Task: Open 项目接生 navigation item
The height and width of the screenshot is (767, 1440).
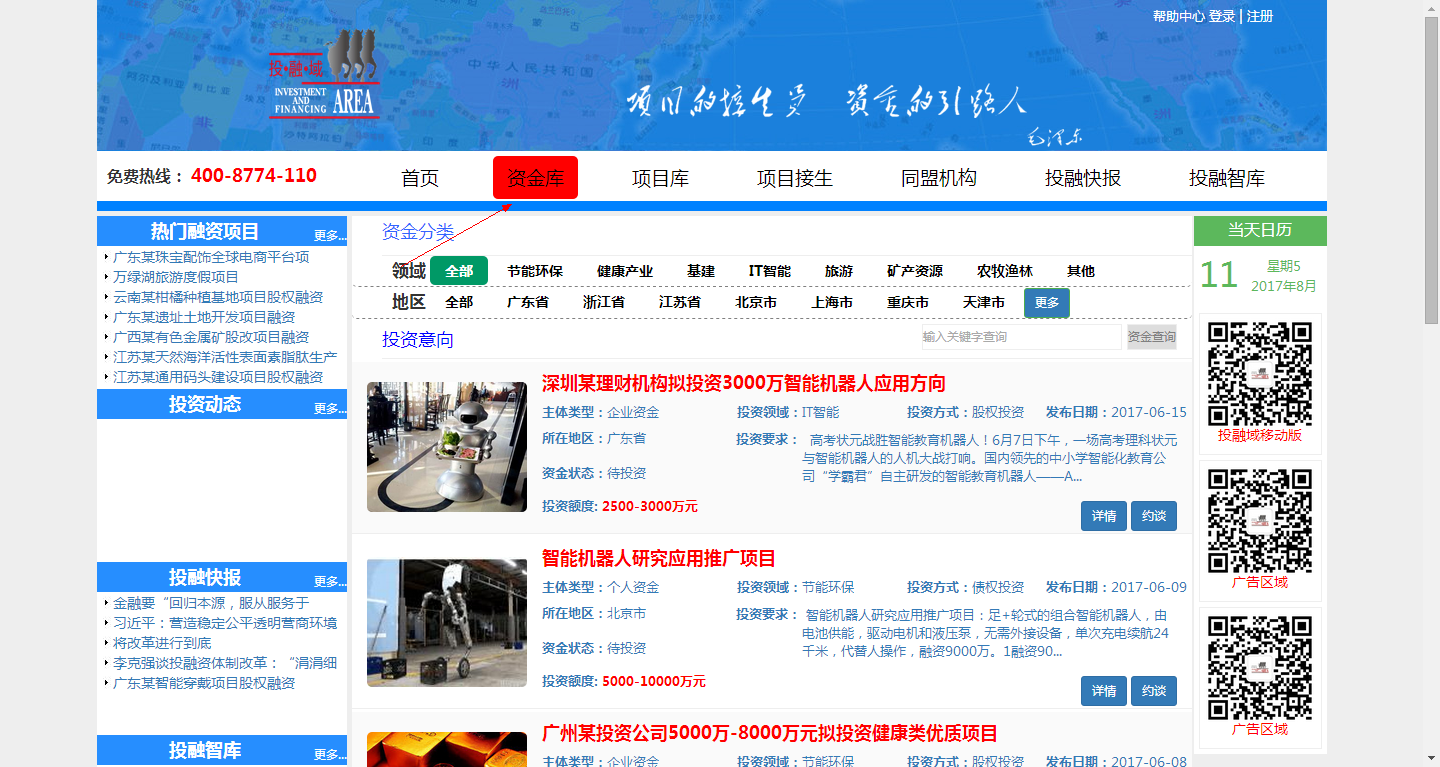Action: [x=795, y=178]
